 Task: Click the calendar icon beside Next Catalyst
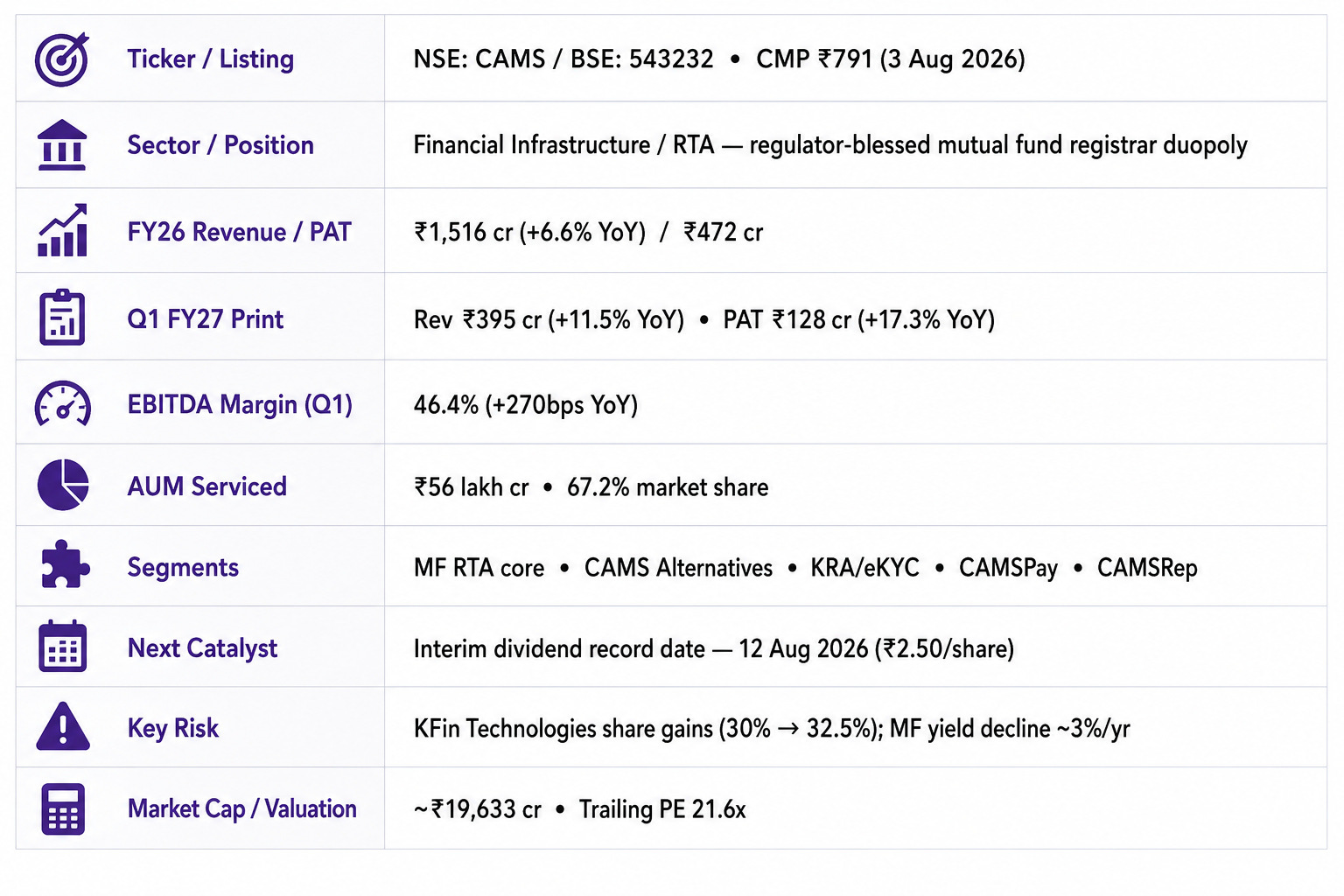(62, 646)
